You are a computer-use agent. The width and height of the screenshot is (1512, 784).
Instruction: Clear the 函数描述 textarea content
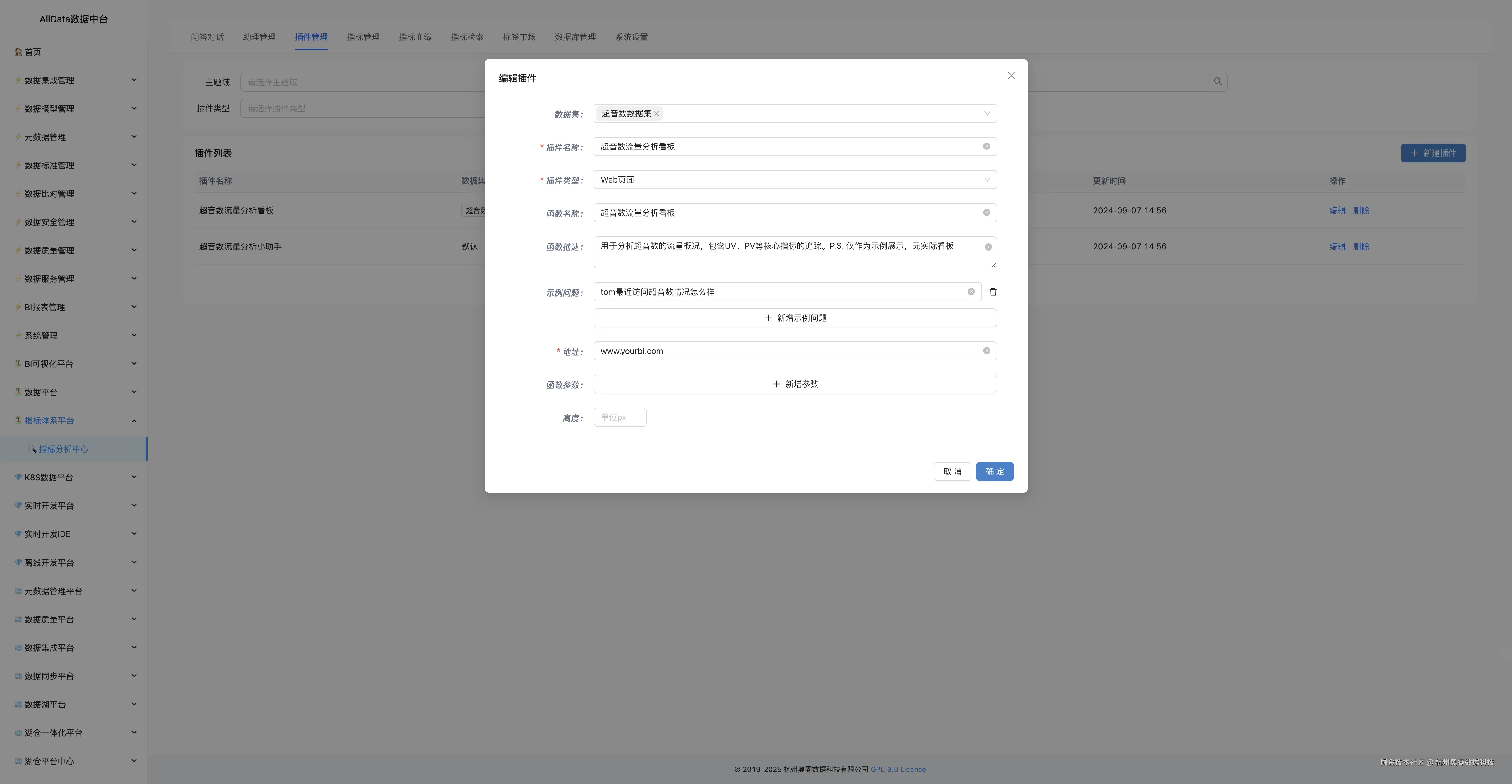988,247
